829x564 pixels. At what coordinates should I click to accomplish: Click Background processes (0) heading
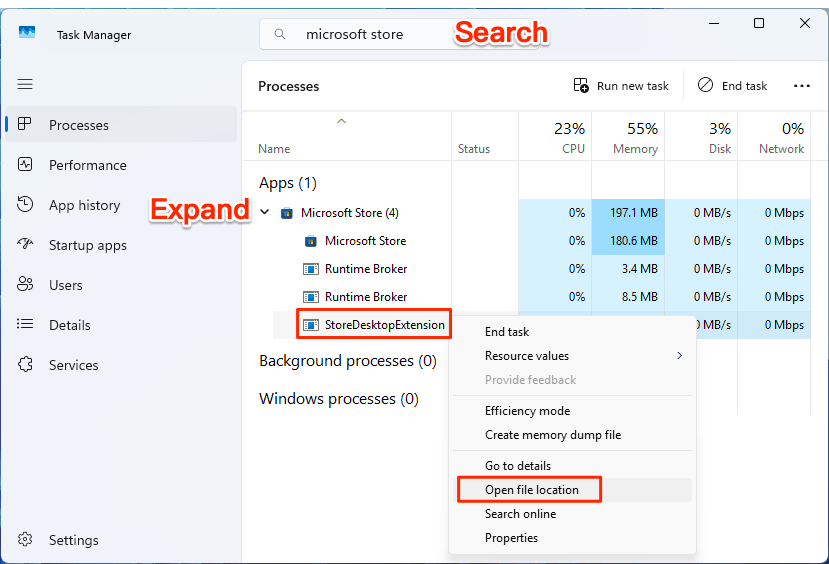pyautogui.click(x=348, y=361)
